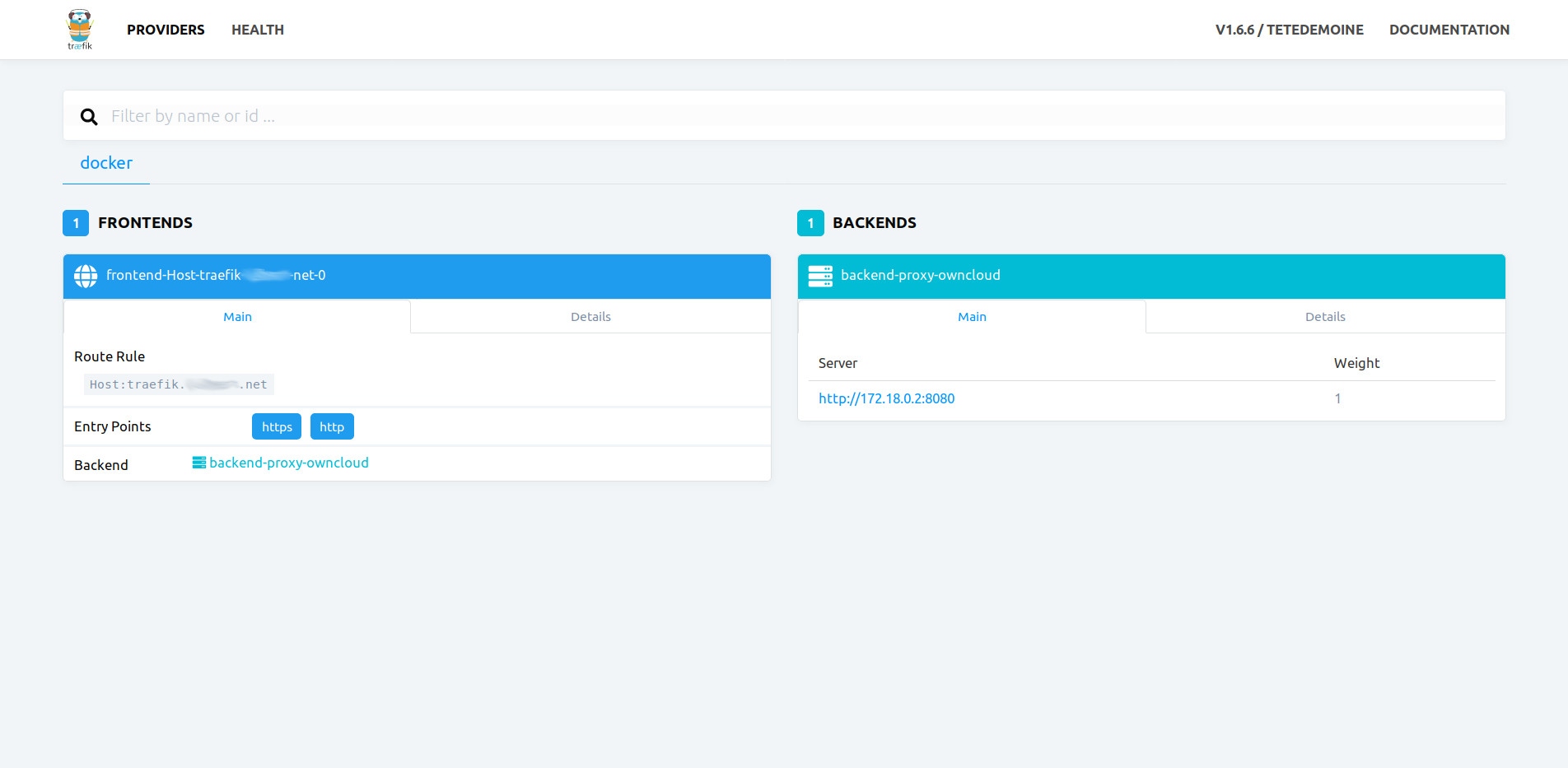Click the BACKENDS section heading
The width and height of the screenshot is (1568, 768).
875,223
